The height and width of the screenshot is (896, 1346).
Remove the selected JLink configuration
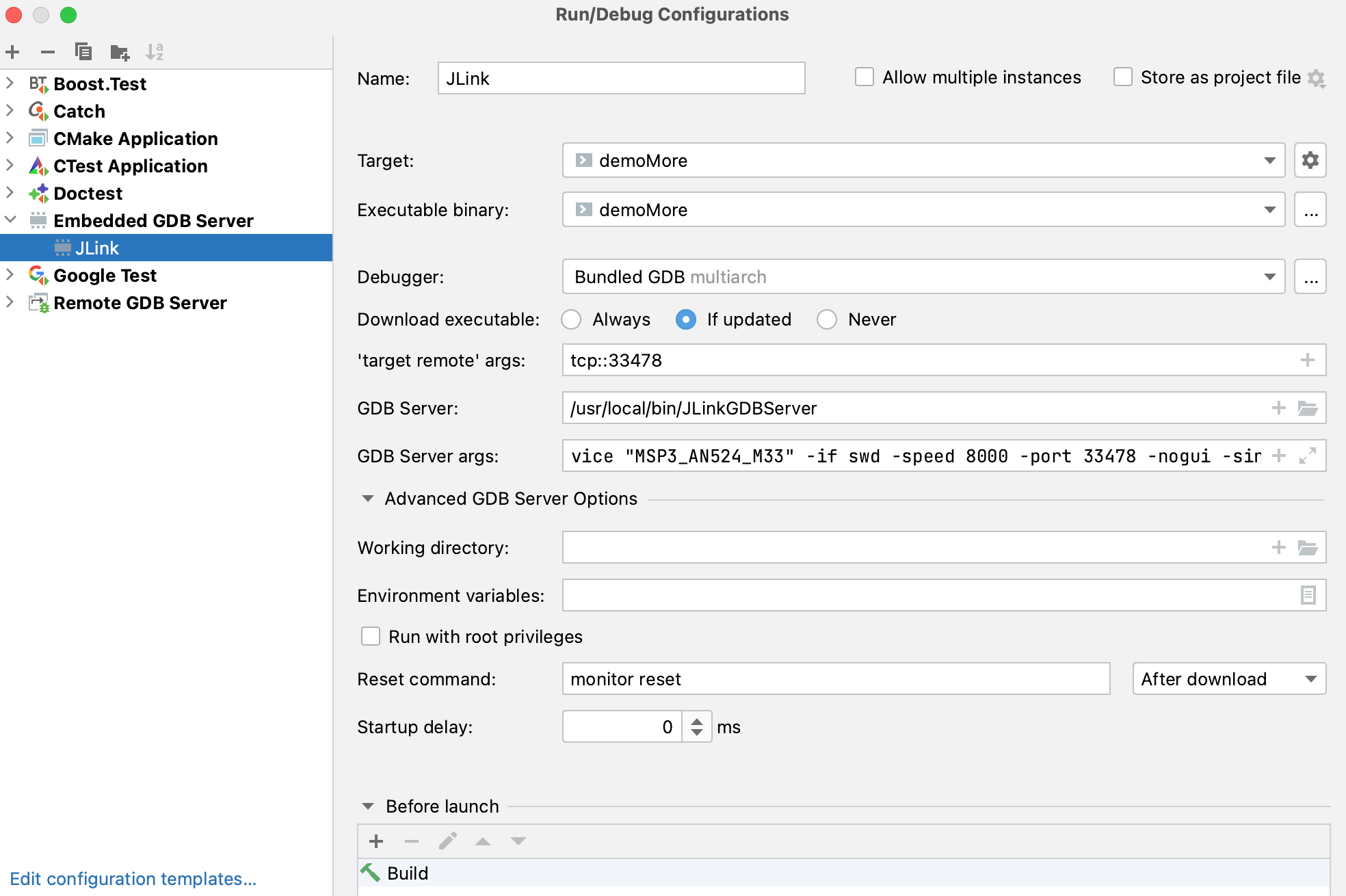47,51
